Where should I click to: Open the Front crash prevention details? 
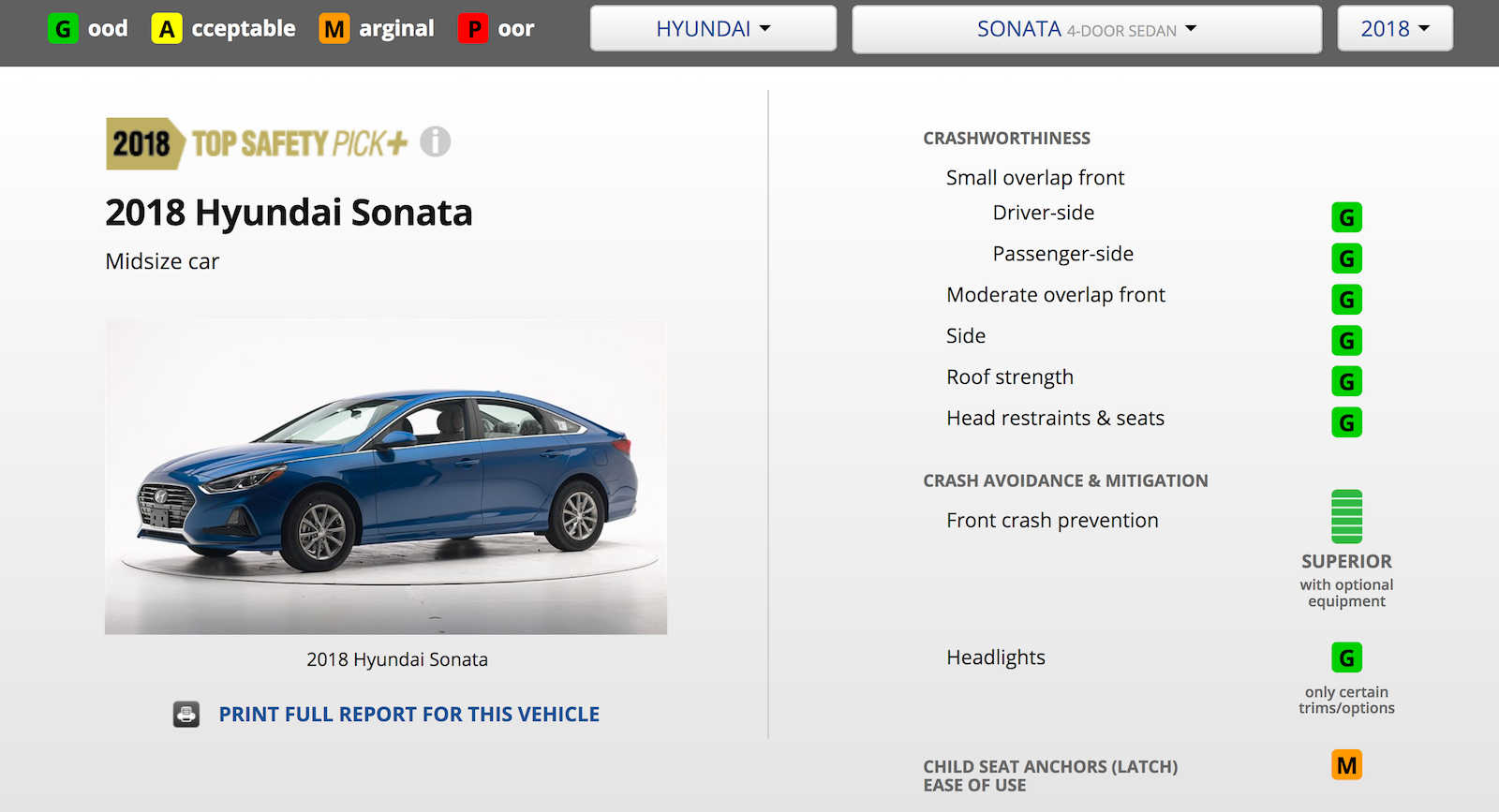click(x=1052, y=521)
